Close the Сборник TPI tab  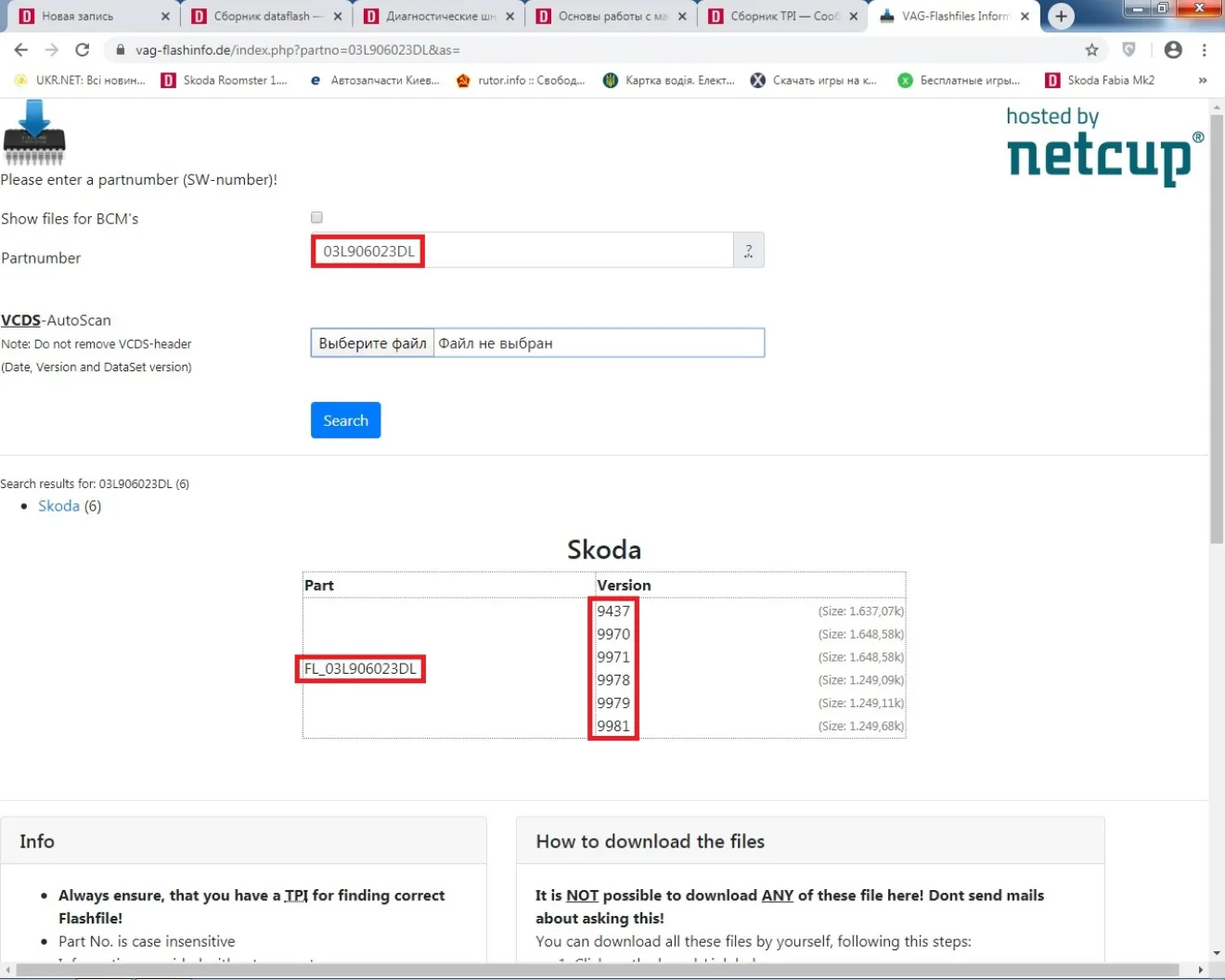[x=854, y=17]
